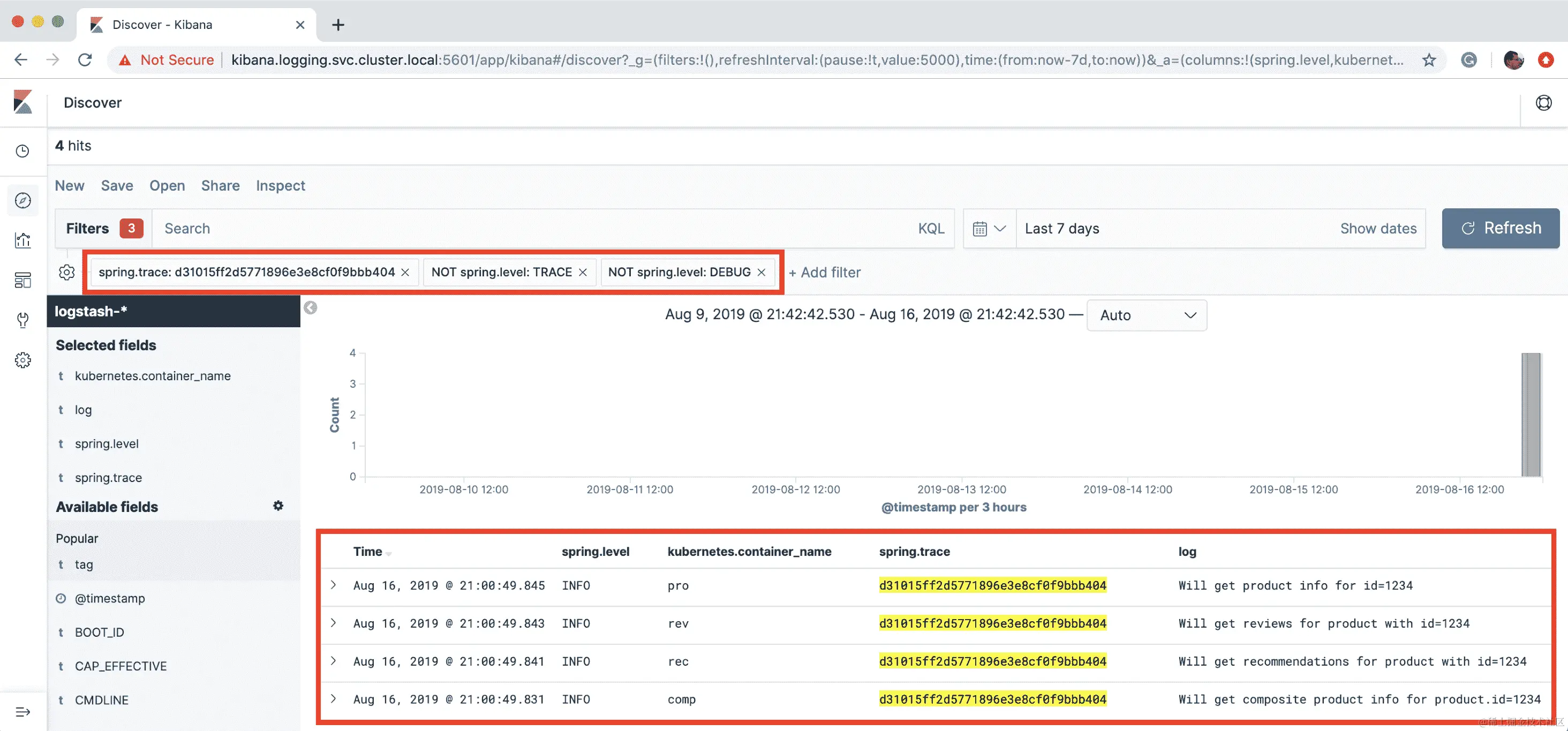Collapse the field sidebar with arrow button

311,308
